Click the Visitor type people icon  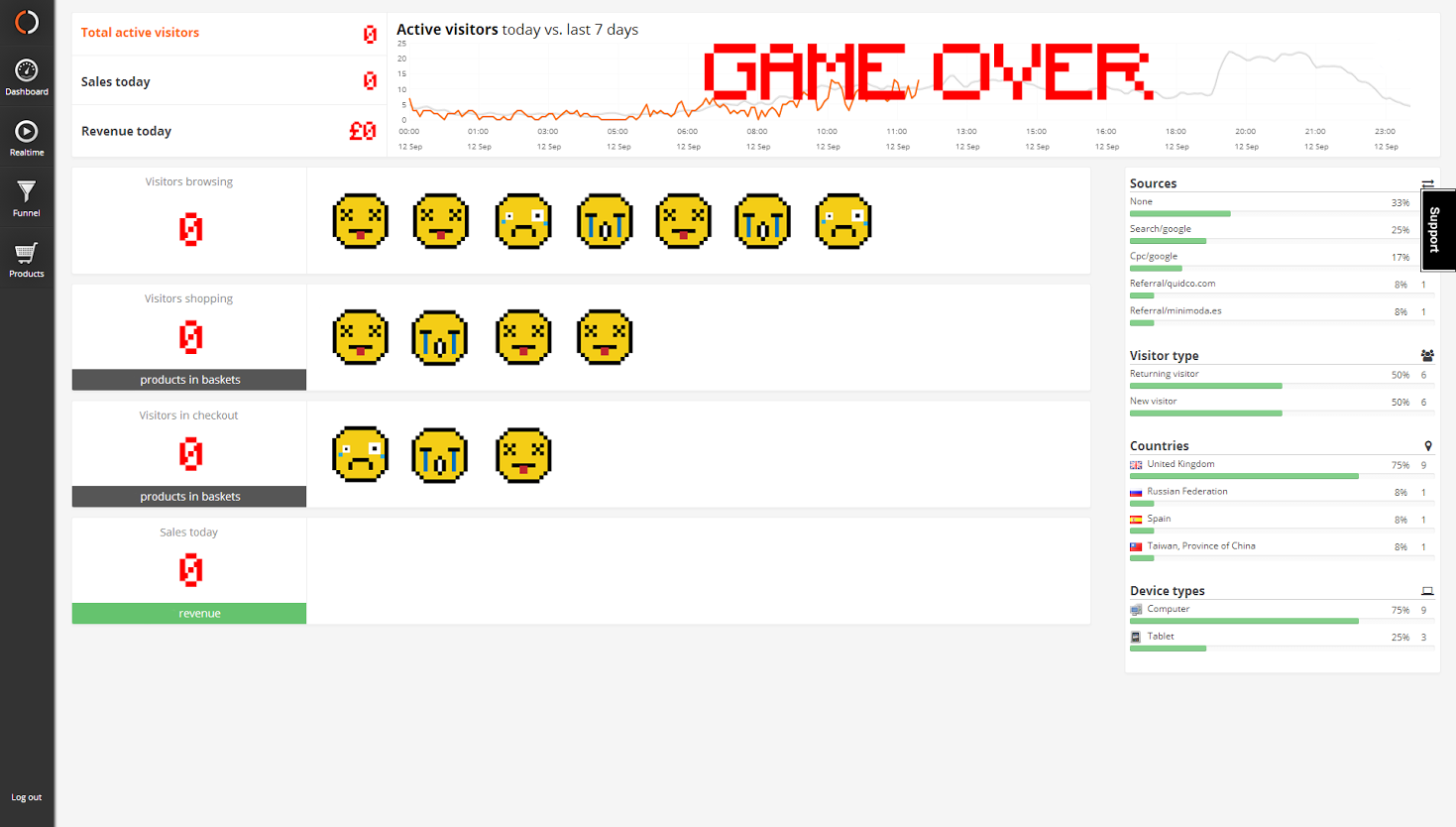(x=1427, y=355)
